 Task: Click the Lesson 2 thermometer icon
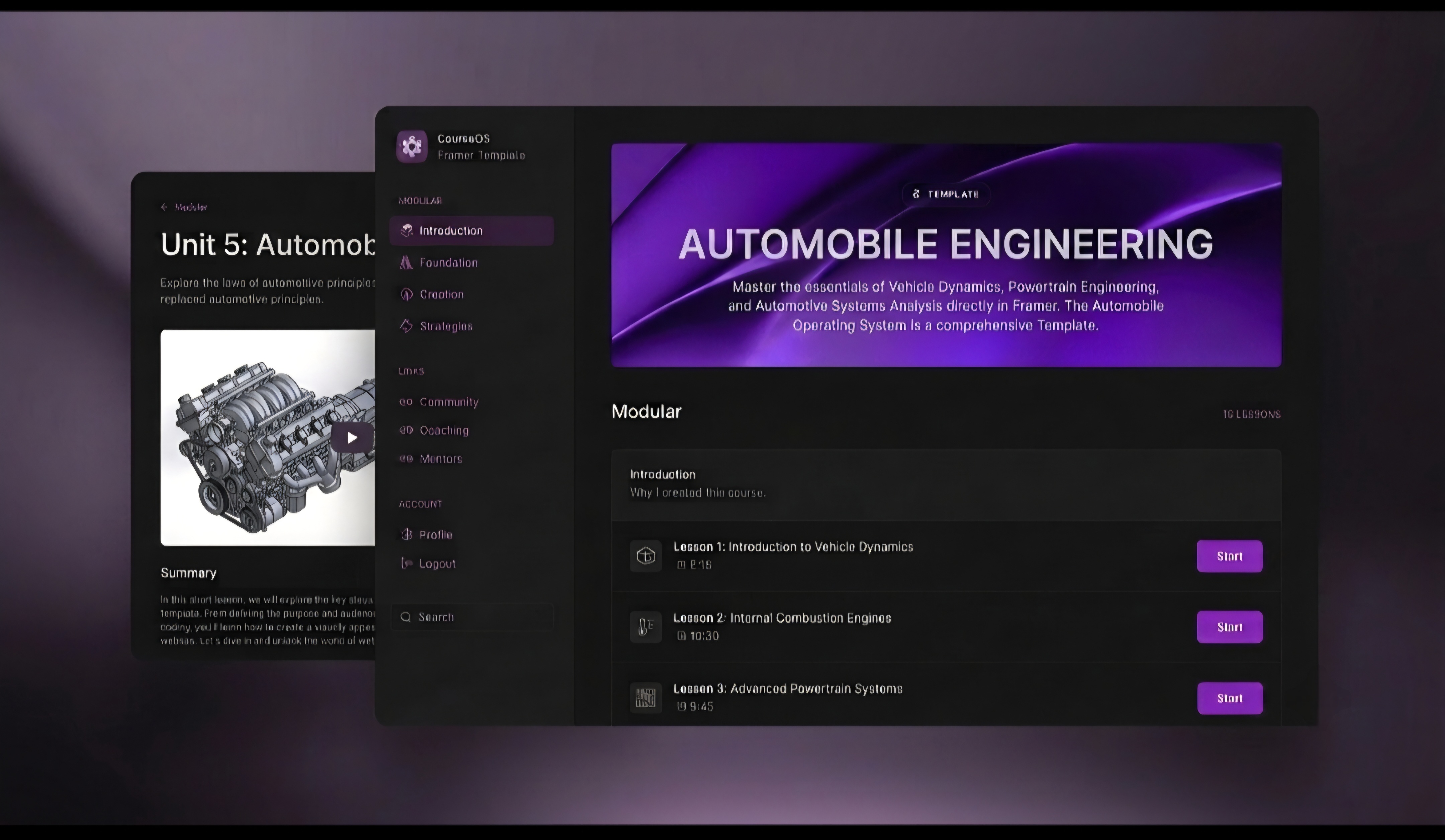click(x=646, y=627)
